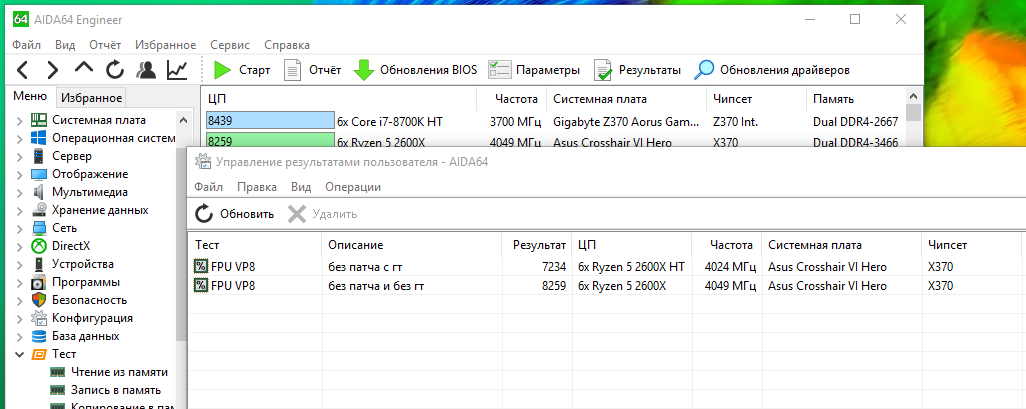Click sidebar tree scrollbar up arrow
Screen dimensions: 1026x409
pyautogui.click(x=183, y=120)
